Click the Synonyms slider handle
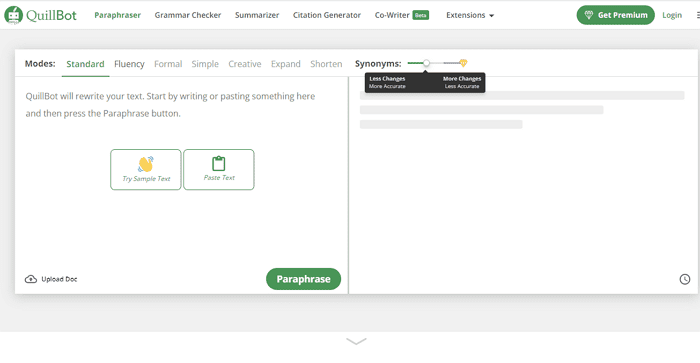 pos(426,63)
